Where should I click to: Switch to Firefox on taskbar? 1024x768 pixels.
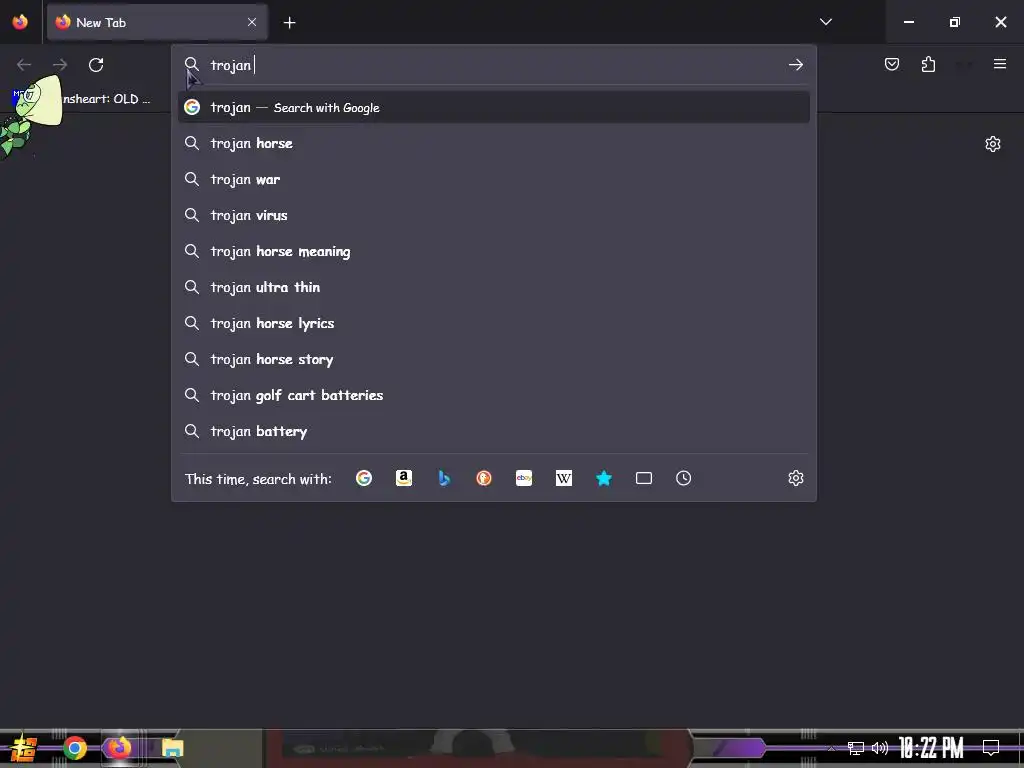click(120, 748)
